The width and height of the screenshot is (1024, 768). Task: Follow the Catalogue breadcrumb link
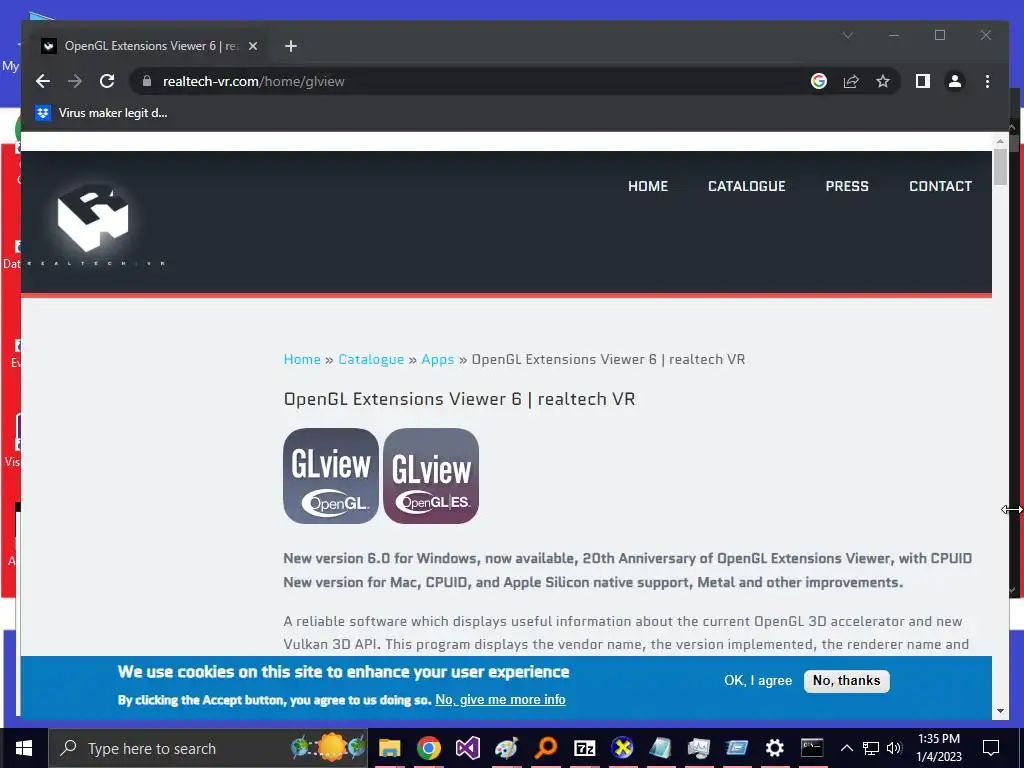(371, 359)
